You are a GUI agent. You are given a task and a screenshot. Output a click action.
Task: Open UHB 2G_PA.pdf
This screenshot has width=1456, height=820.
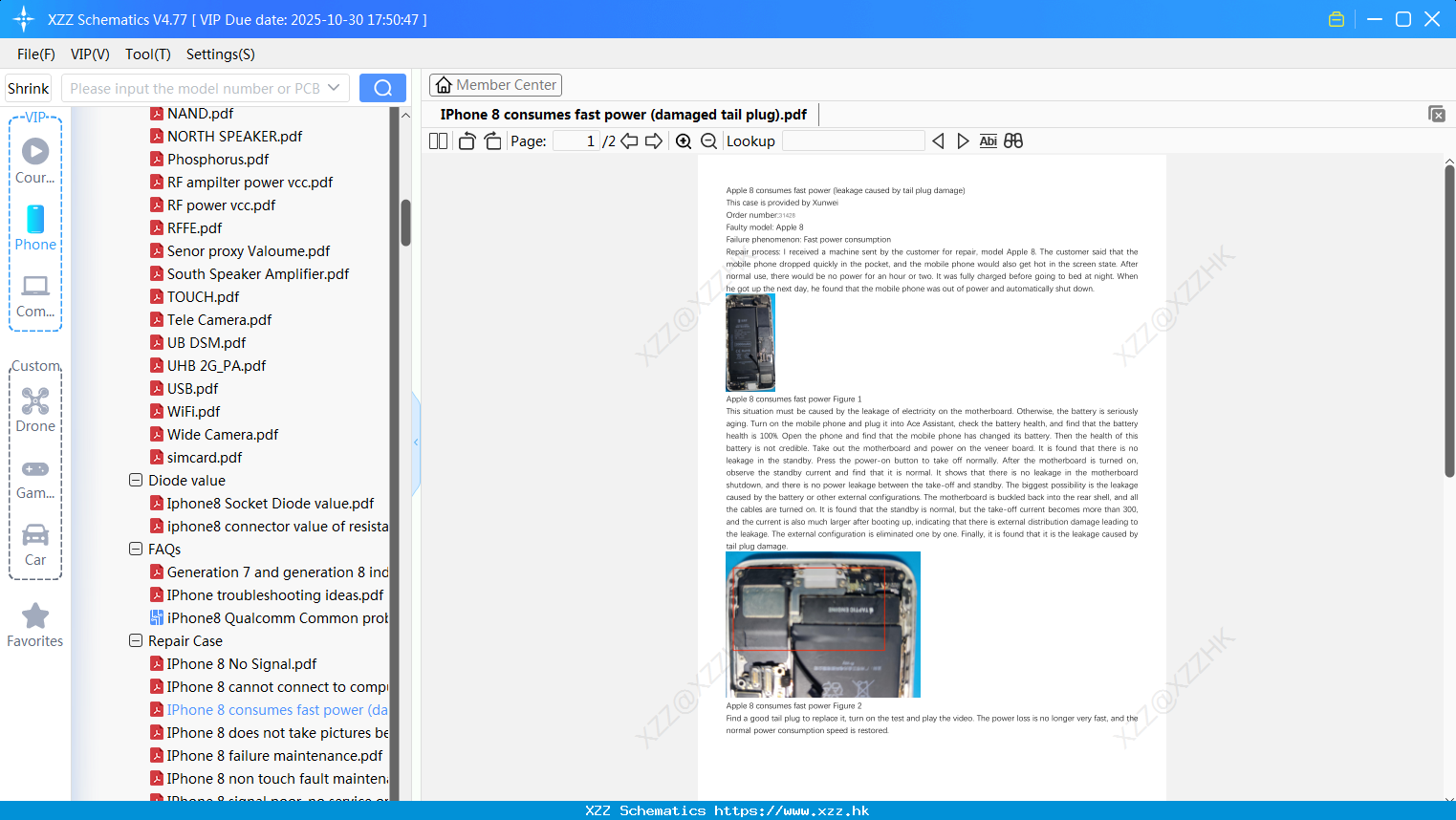click(x=207, y=366)
